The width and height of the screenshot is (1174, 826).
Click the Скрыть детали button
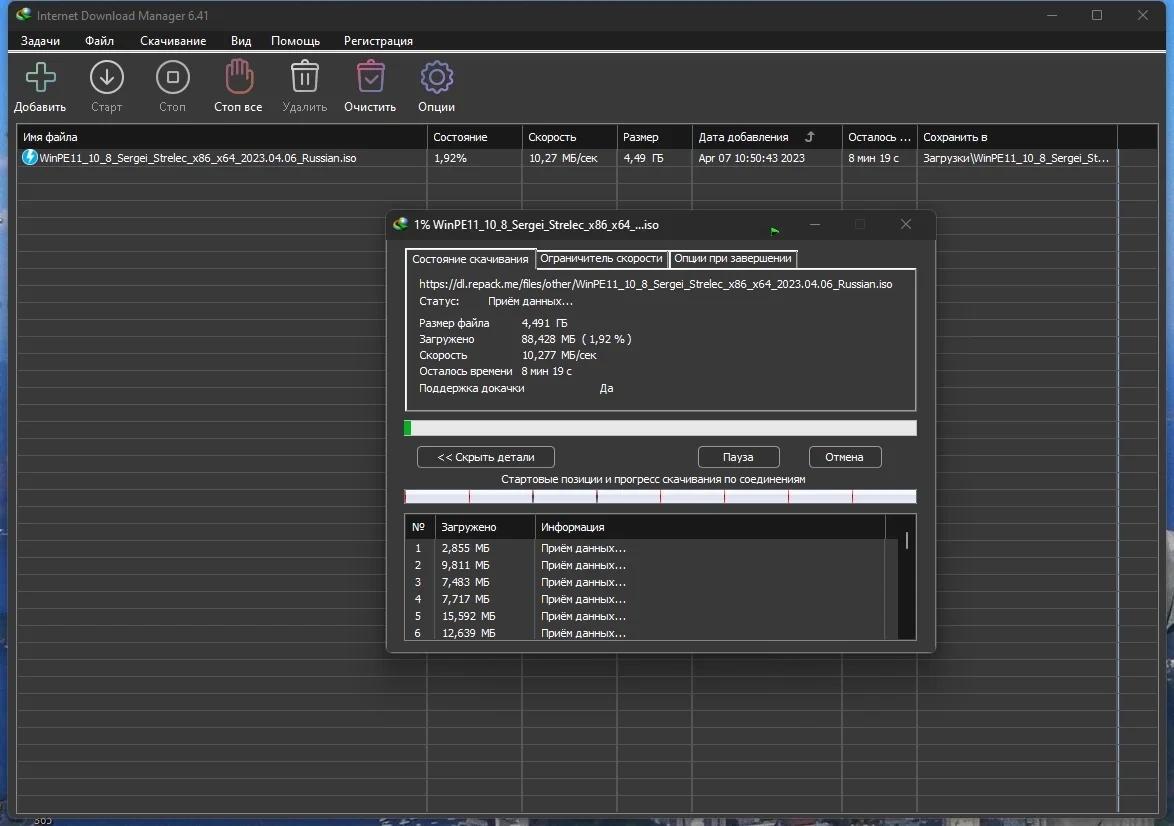coord(486,457)
